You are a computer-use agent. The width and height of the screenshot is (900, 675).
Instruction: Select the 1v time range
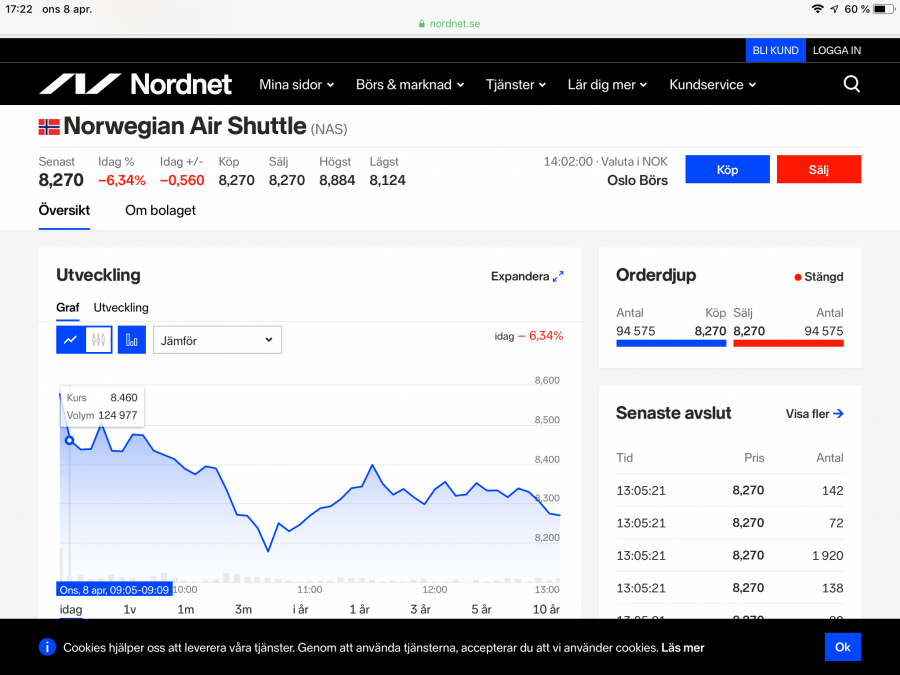[129, 609]
